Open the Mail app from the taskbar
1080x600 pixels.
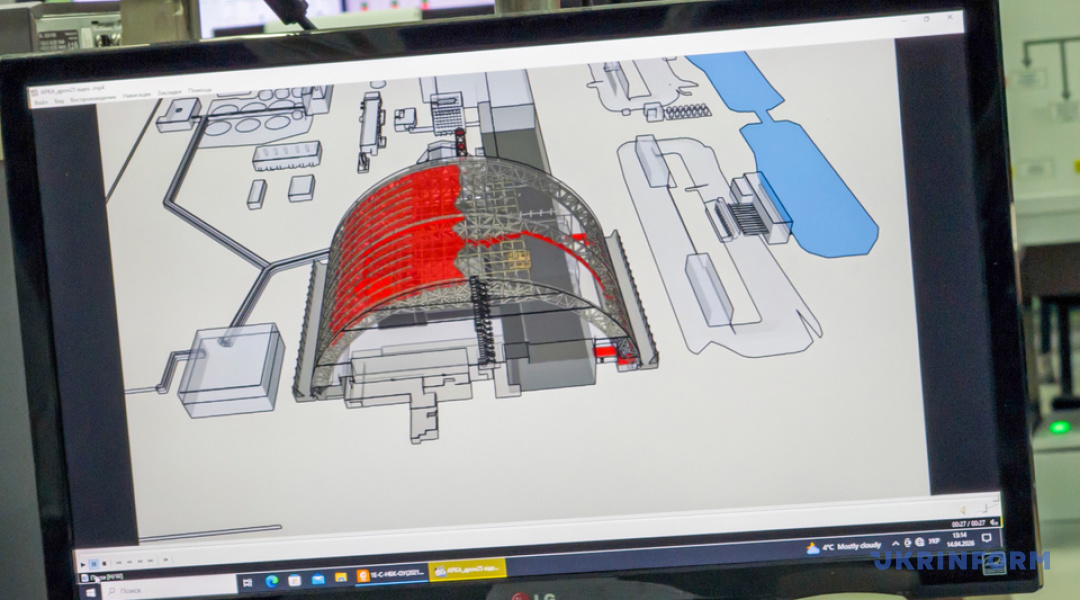coord(318,579)
